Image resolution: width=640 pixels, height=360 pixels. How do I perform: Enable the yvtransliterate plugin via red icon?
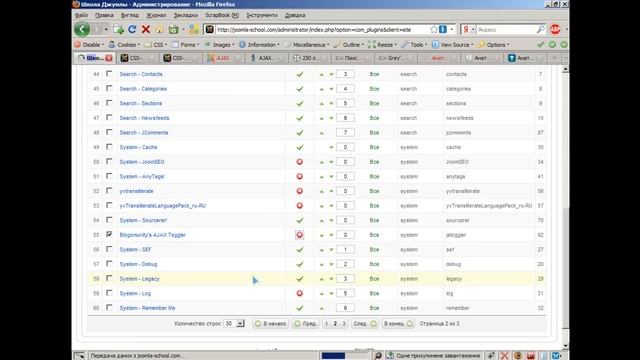click(x=300, y=191)
